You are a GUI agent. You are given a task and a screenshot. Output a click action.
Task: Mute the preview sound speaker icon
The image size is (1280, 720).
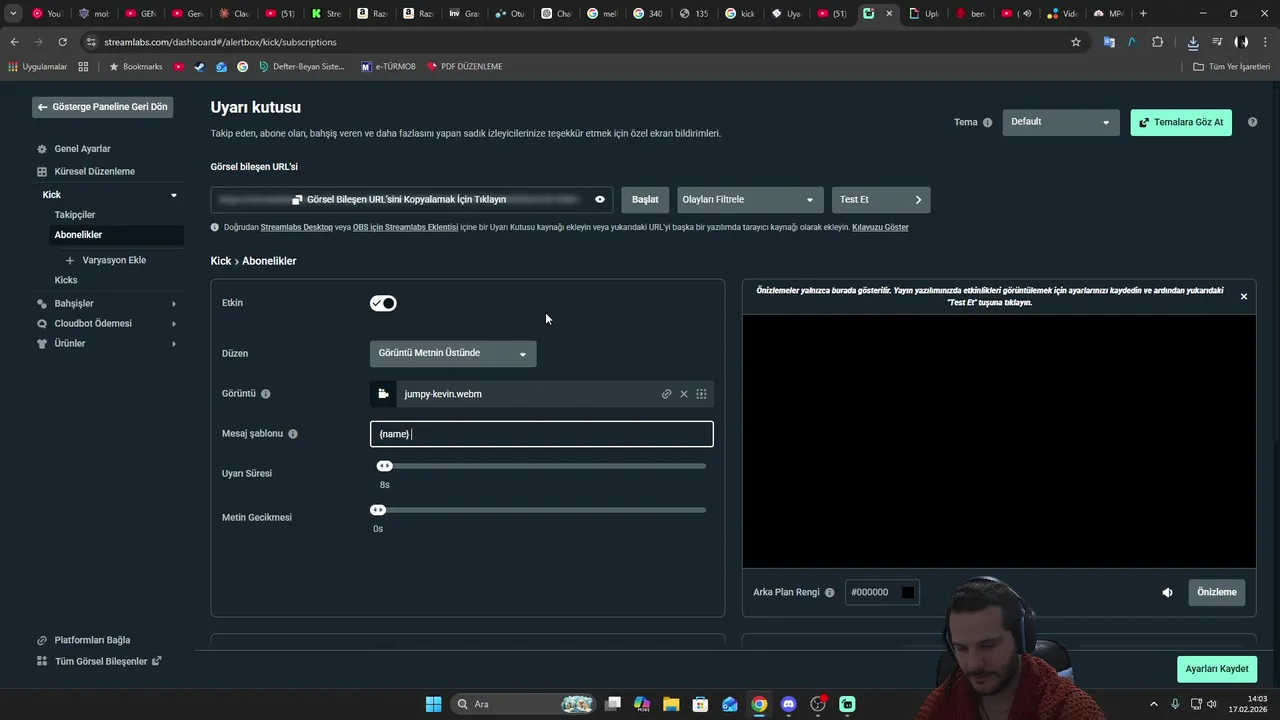(x=1167, y=592)
